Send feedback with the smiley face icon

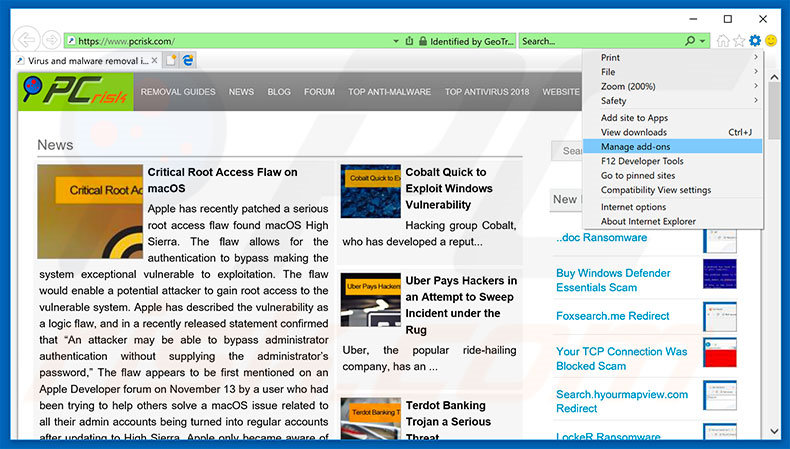(771, 40)
